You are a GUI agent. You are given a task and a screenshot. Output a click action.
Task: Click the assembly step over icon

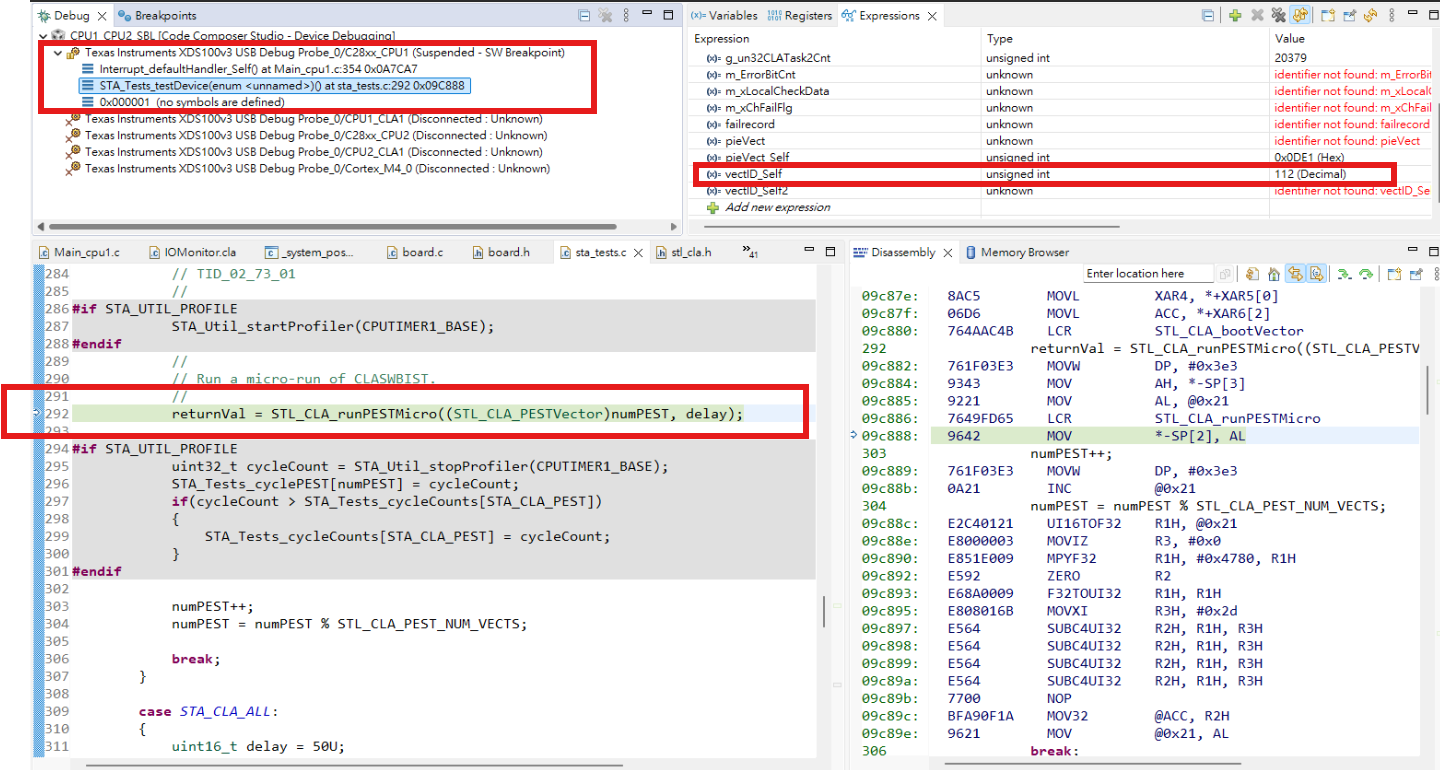[x=1365, y=273]
